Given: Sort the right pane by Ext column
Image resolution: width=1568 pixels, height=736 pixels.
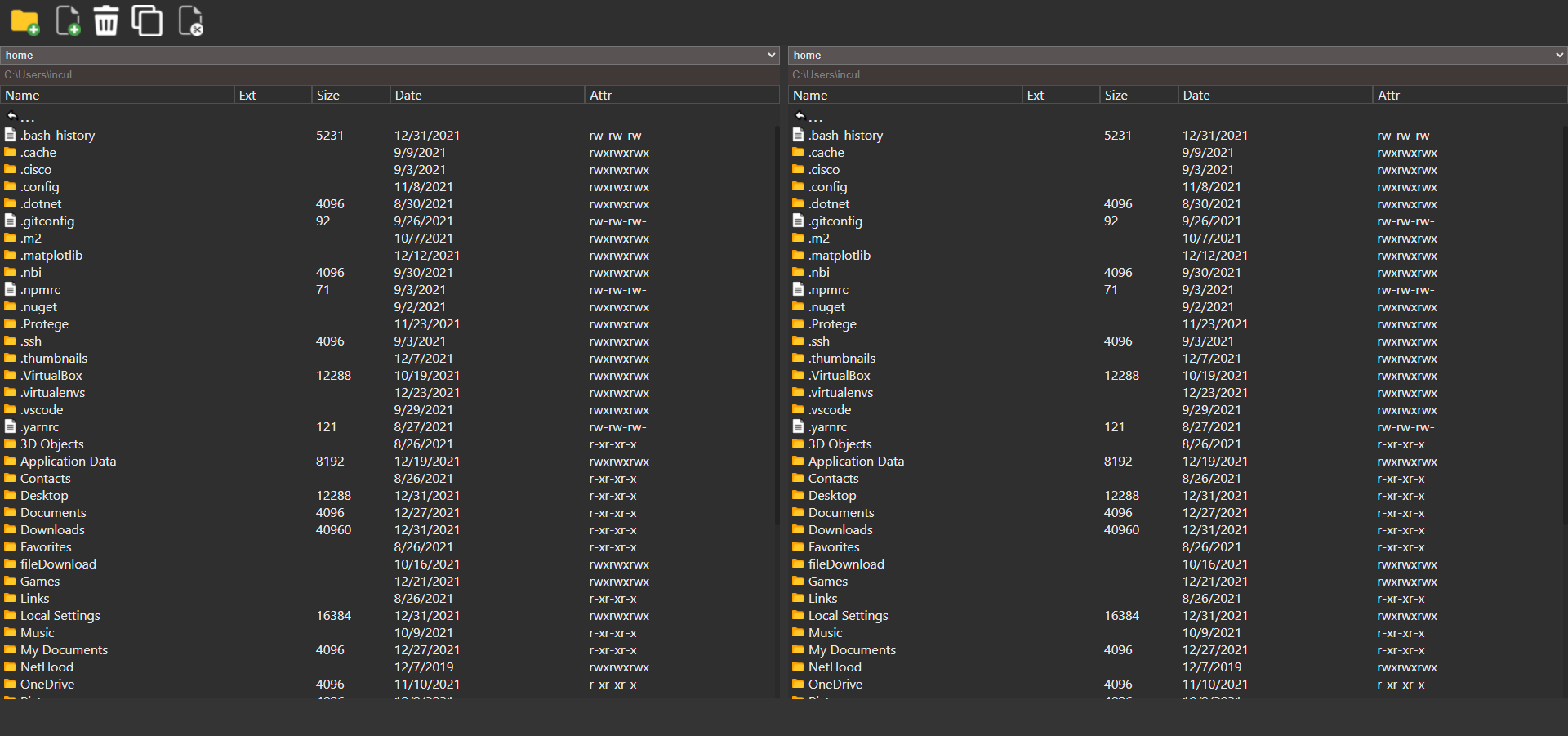Looking at the screenshot, I should (1061, 95).
